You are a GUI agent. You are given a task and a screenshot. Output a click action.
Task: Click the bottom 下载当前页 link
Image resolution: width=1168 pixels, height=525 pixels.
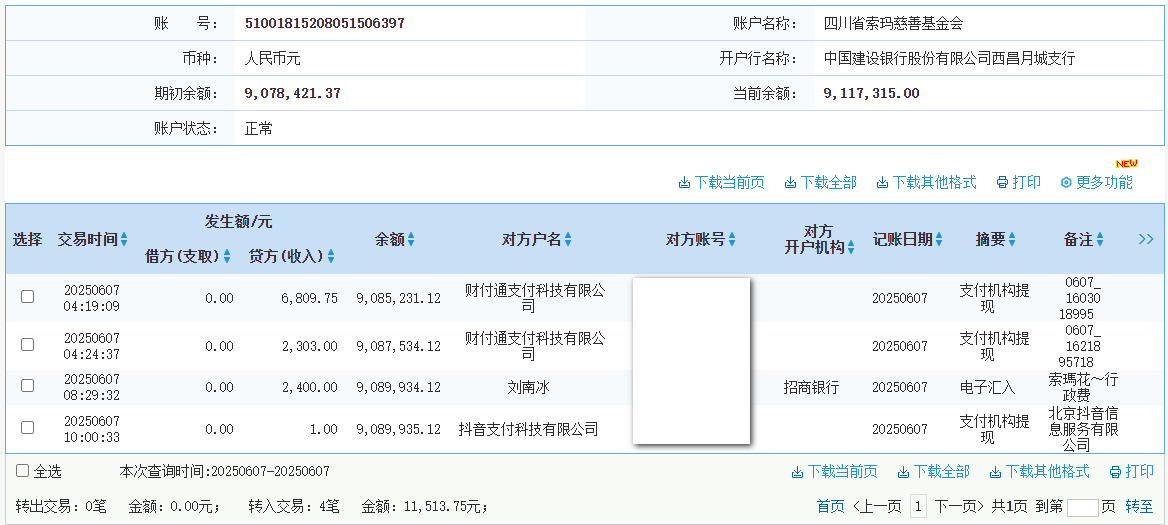(x=834, y=471)
